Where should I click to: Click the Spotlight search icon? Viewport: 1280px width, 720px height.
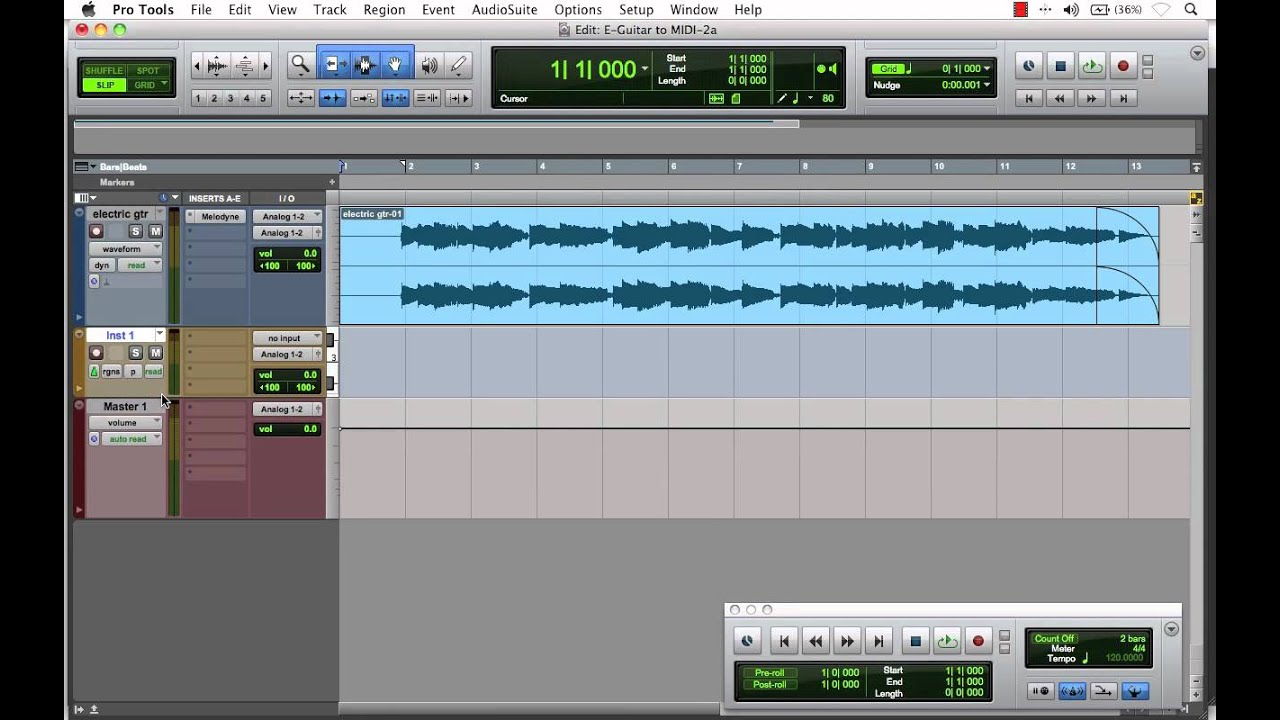(x=1191, y=10)
